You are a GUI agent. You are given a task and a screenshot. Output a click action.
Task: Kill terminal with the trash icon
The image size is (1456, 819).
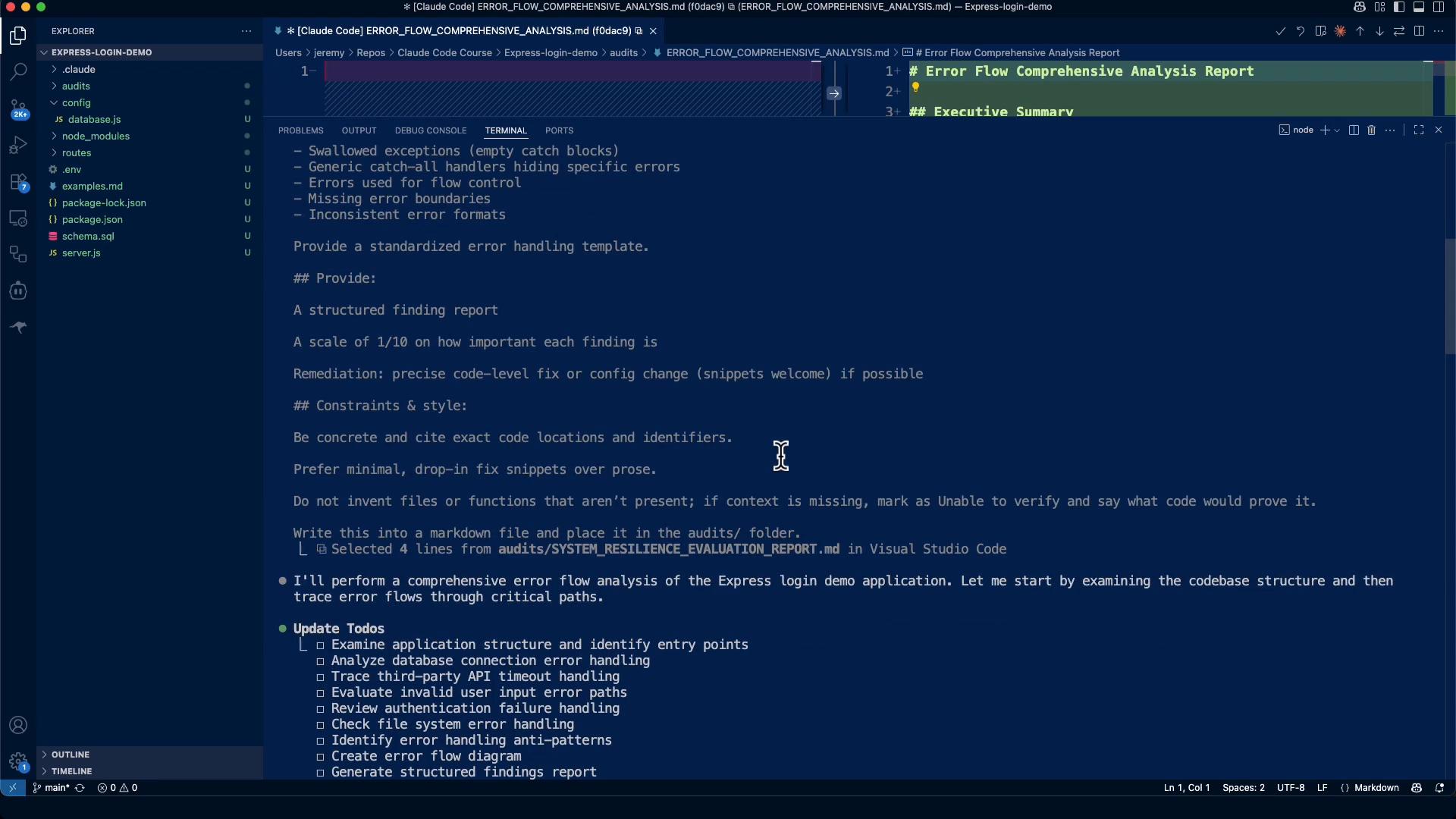click(1371, 130)
